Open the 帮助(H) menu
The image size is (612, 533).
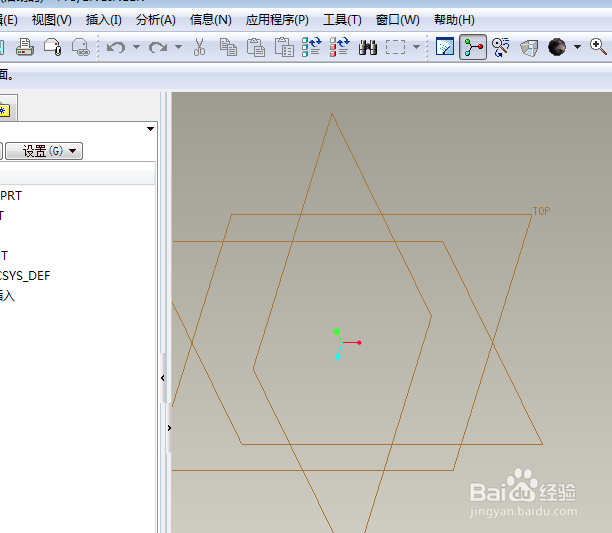tap(454, 20)
